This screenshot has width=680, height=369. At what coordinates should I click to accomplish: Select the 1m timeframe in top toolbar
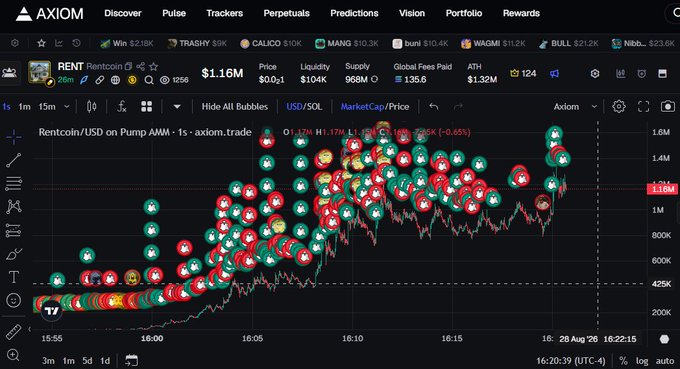click(x=24, y=107)
